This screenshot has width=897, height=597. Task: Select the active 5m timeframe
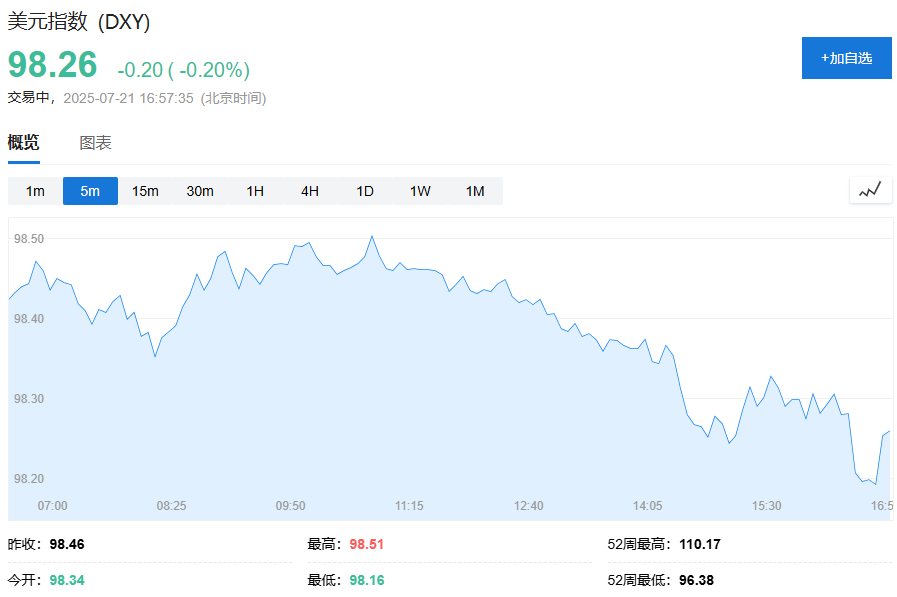point(90,191)
